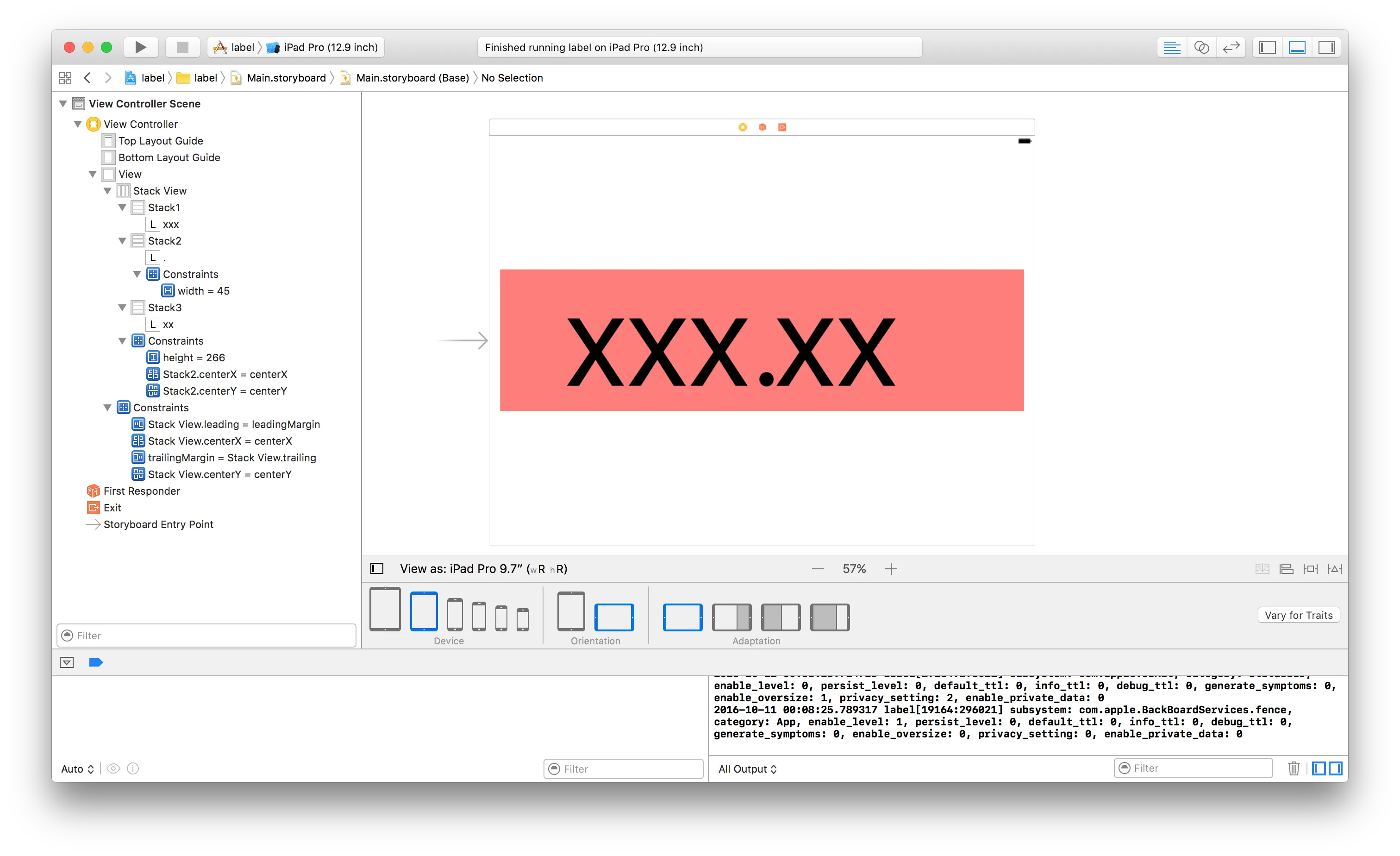Open the Version editor

pyautogui.click(x=1231, y=47)
